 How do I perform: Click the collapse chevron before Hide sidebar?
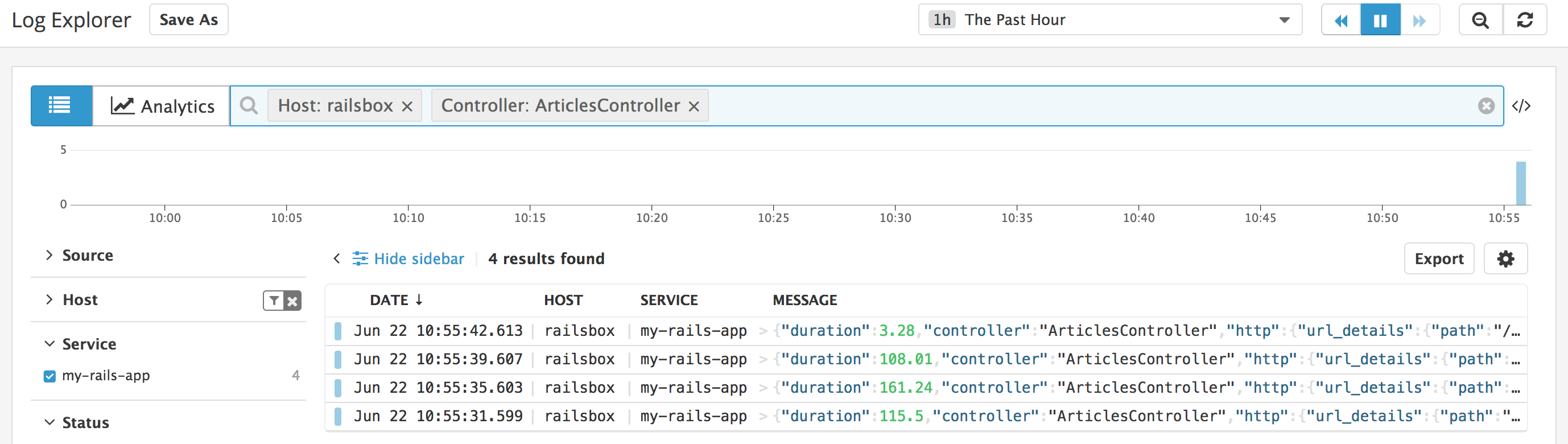point(337,259)
